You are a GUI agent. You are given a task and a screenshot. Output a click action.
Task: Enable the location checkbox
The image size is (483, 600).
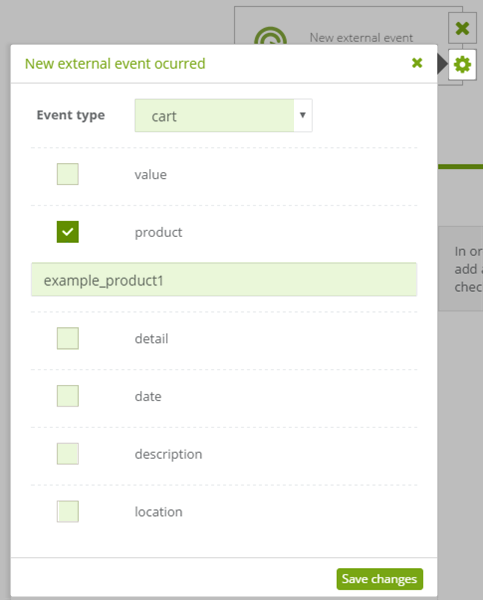point(68,512)
